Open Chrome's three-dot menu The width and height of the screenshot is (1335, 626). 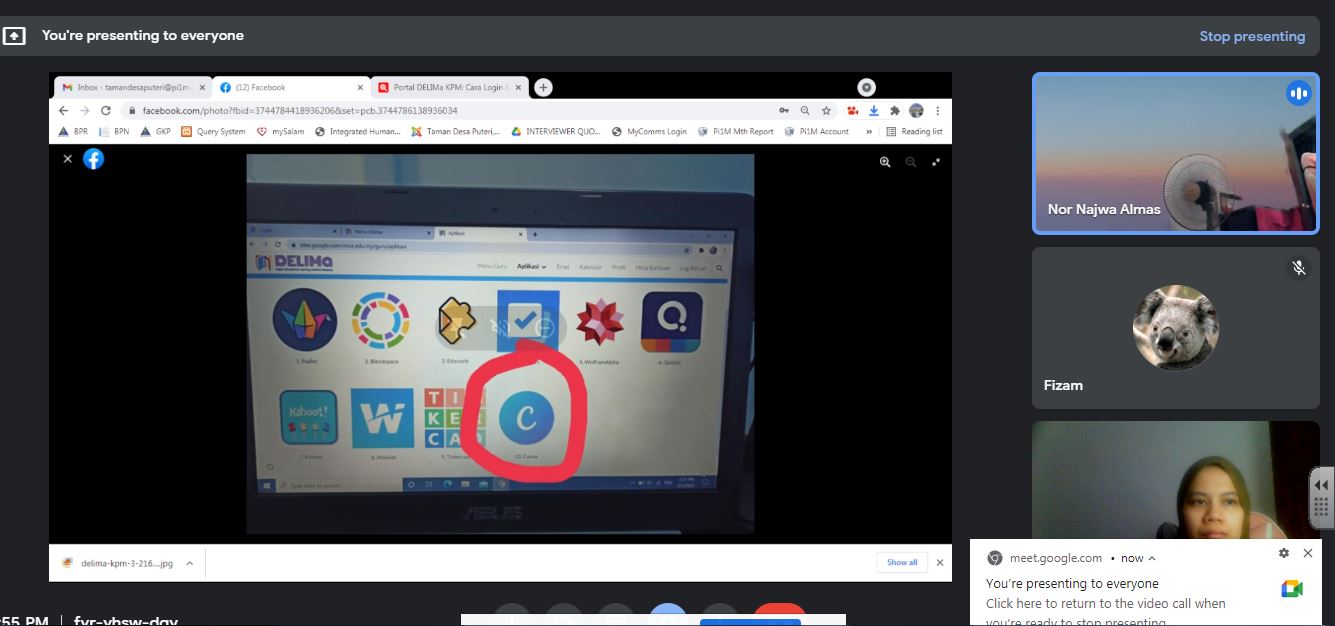coord(937,111)
